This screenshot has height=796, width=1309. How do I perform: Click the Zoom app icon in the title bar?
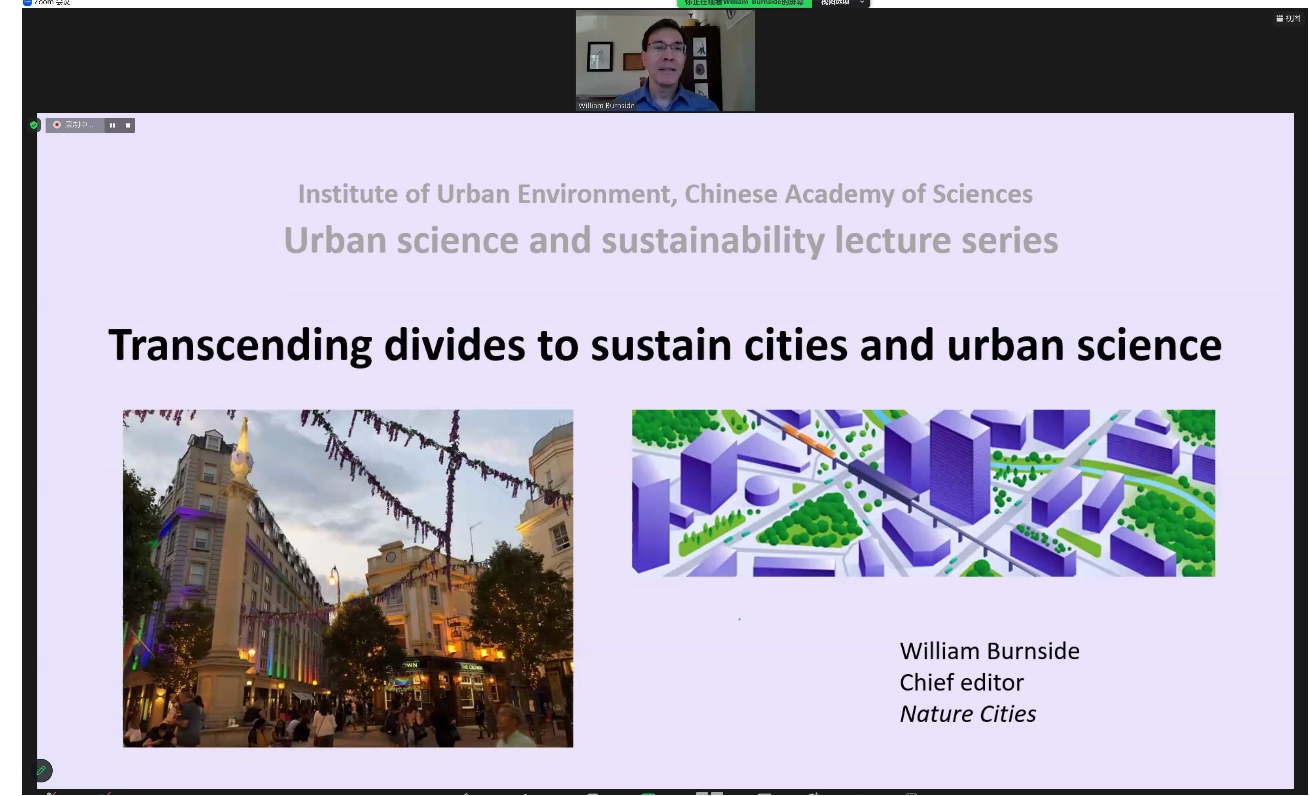tap(27, 3)
